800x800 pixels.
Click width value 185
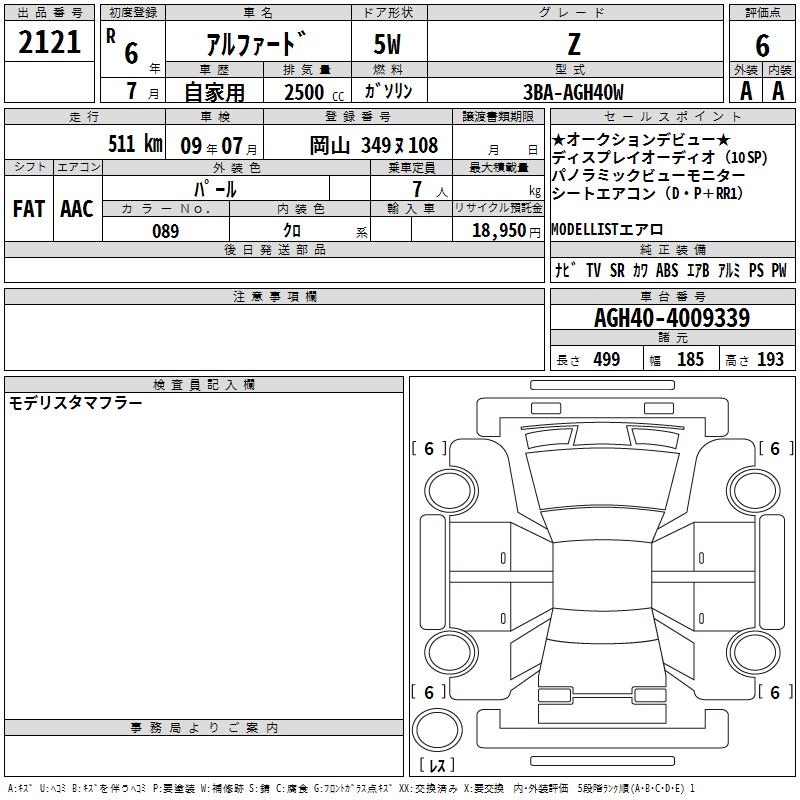(690, 359)
